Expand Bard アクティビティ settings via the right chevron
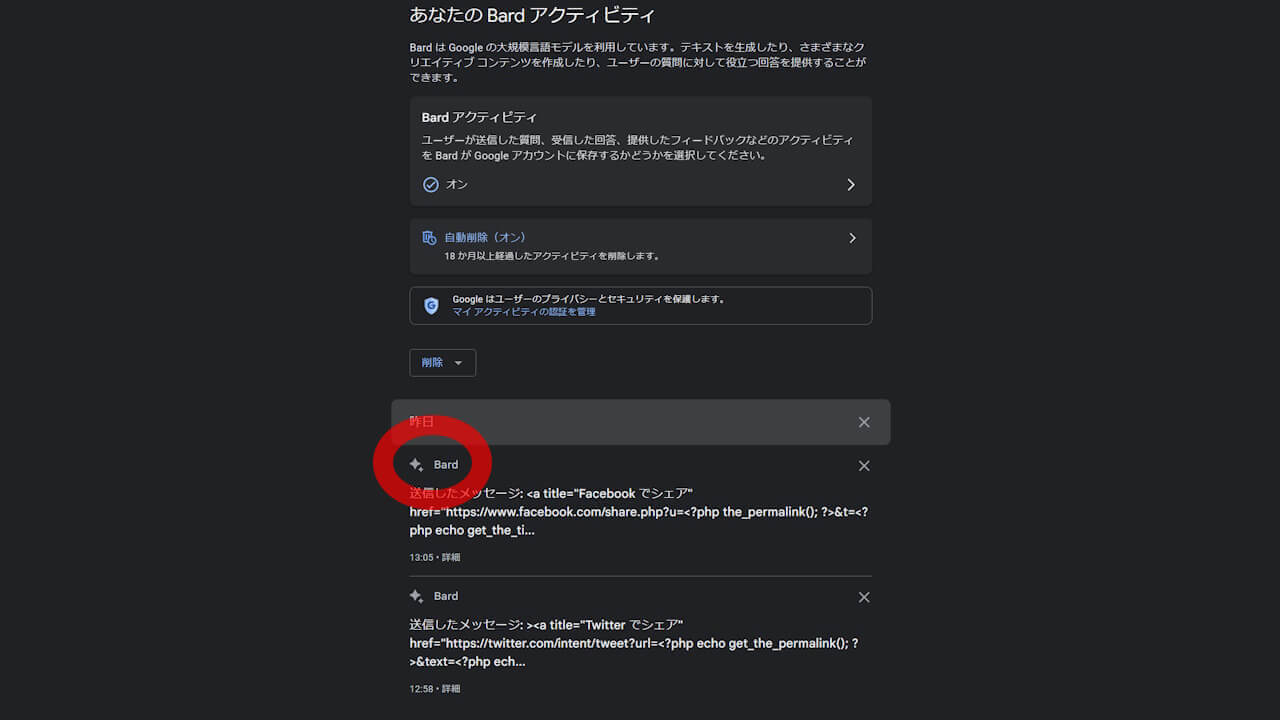This screenshot has height=720, width=1280. (851, 185)
